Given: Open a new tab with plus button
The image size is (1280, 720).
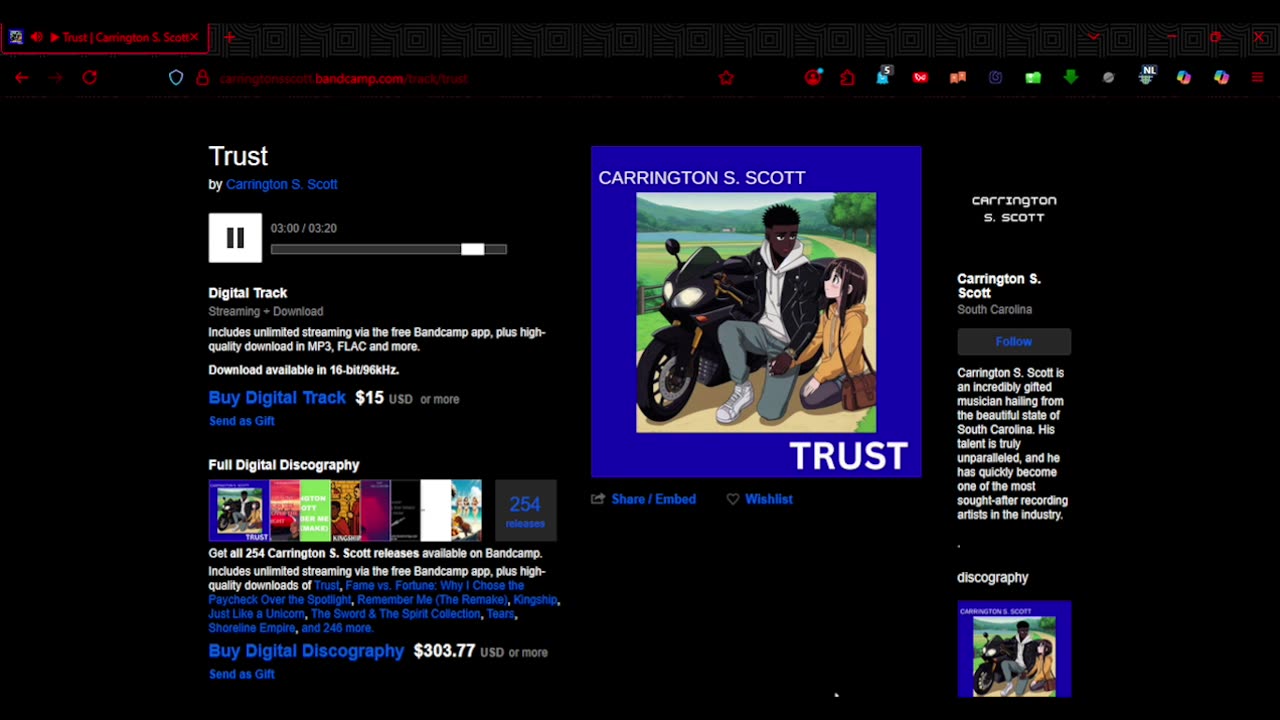Looking at the screenshot, I should 229,38.
